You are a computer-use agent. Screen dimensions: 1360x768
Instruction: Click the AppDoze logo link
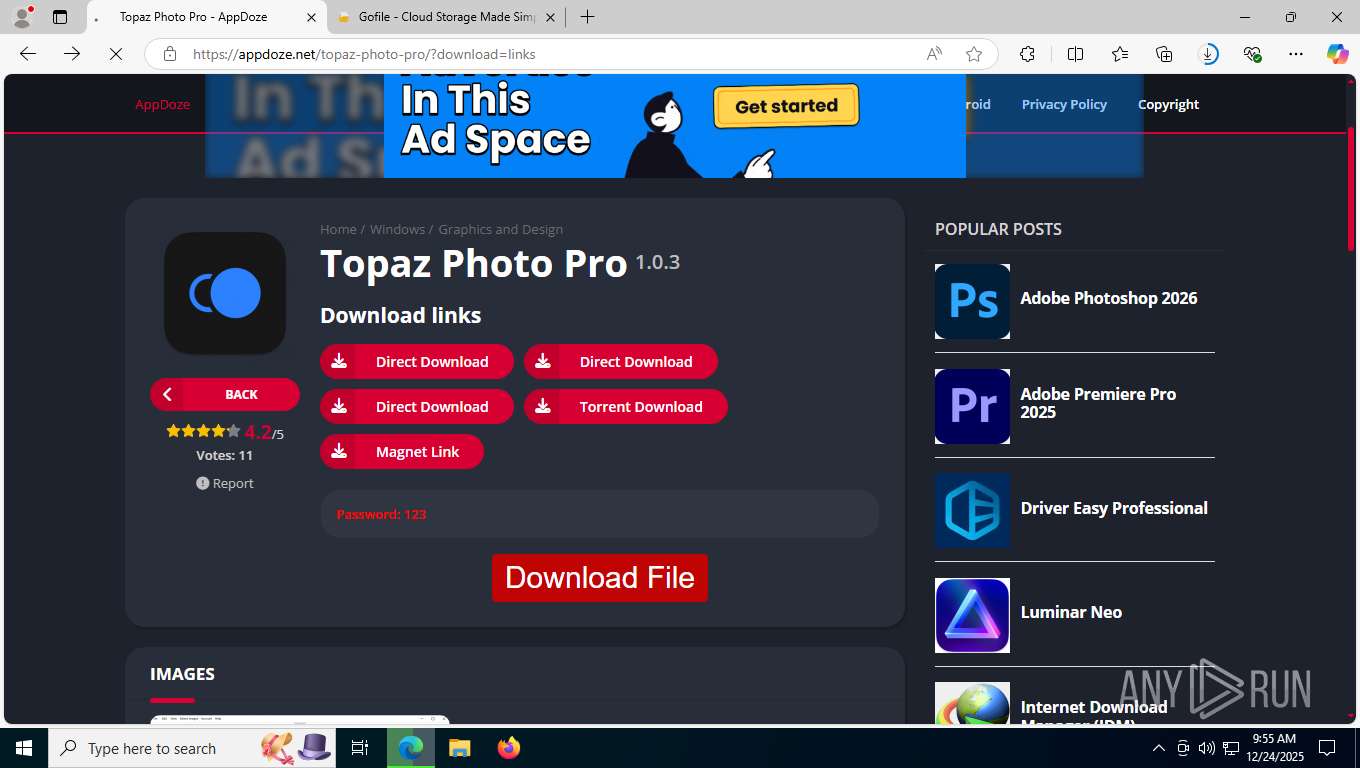coord(162,104)
